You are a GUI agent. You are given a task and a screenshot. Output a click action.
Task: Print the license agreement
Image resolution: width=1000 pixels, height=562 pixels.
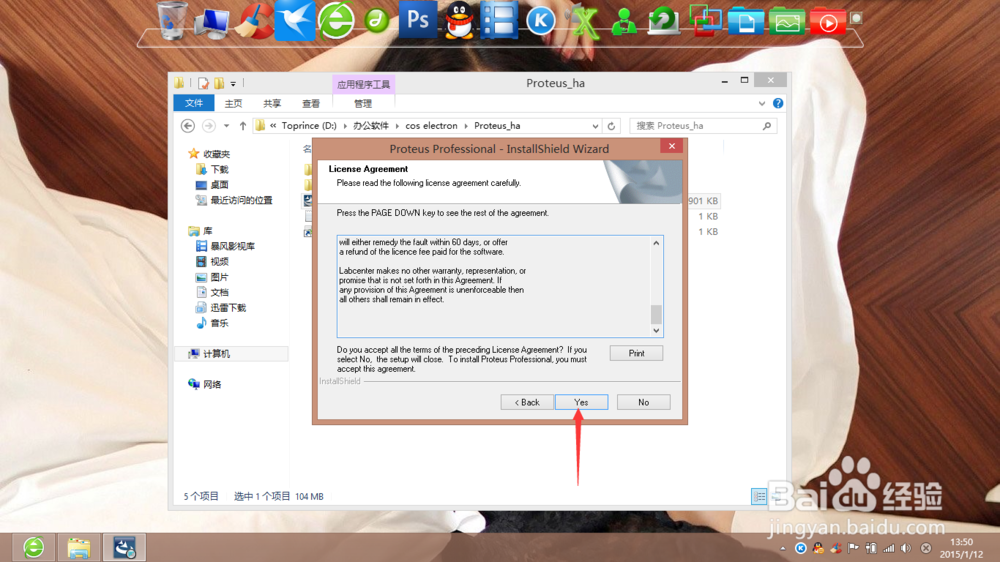[636, 353]
